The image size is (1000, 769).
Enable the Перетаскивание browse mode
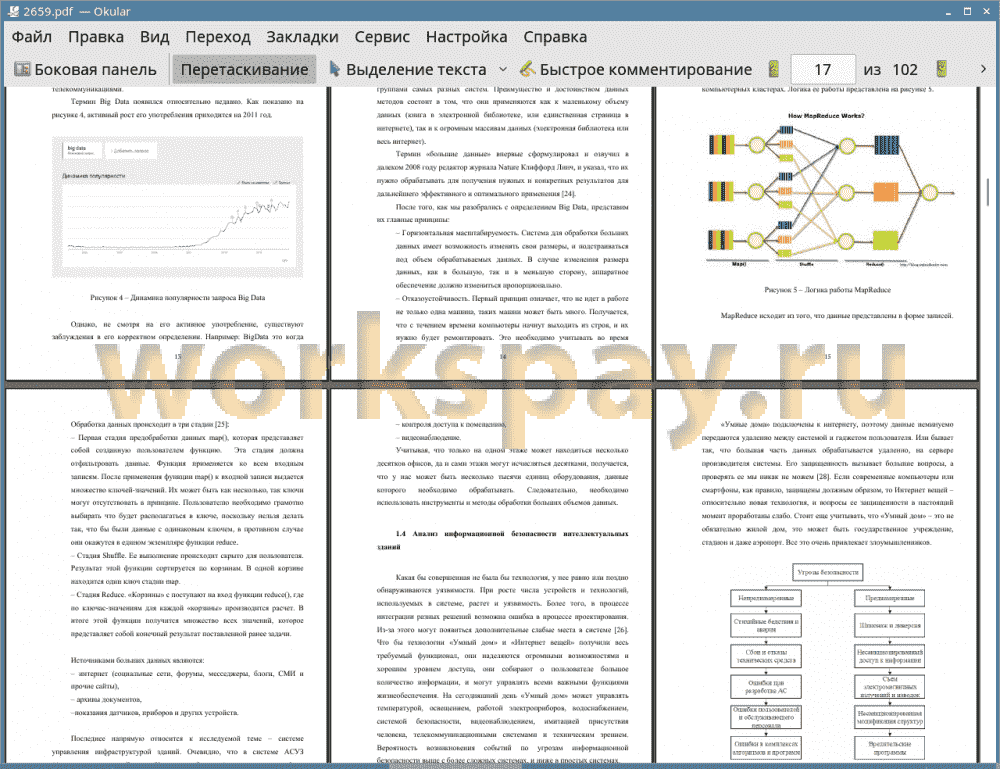pos(244,69)
